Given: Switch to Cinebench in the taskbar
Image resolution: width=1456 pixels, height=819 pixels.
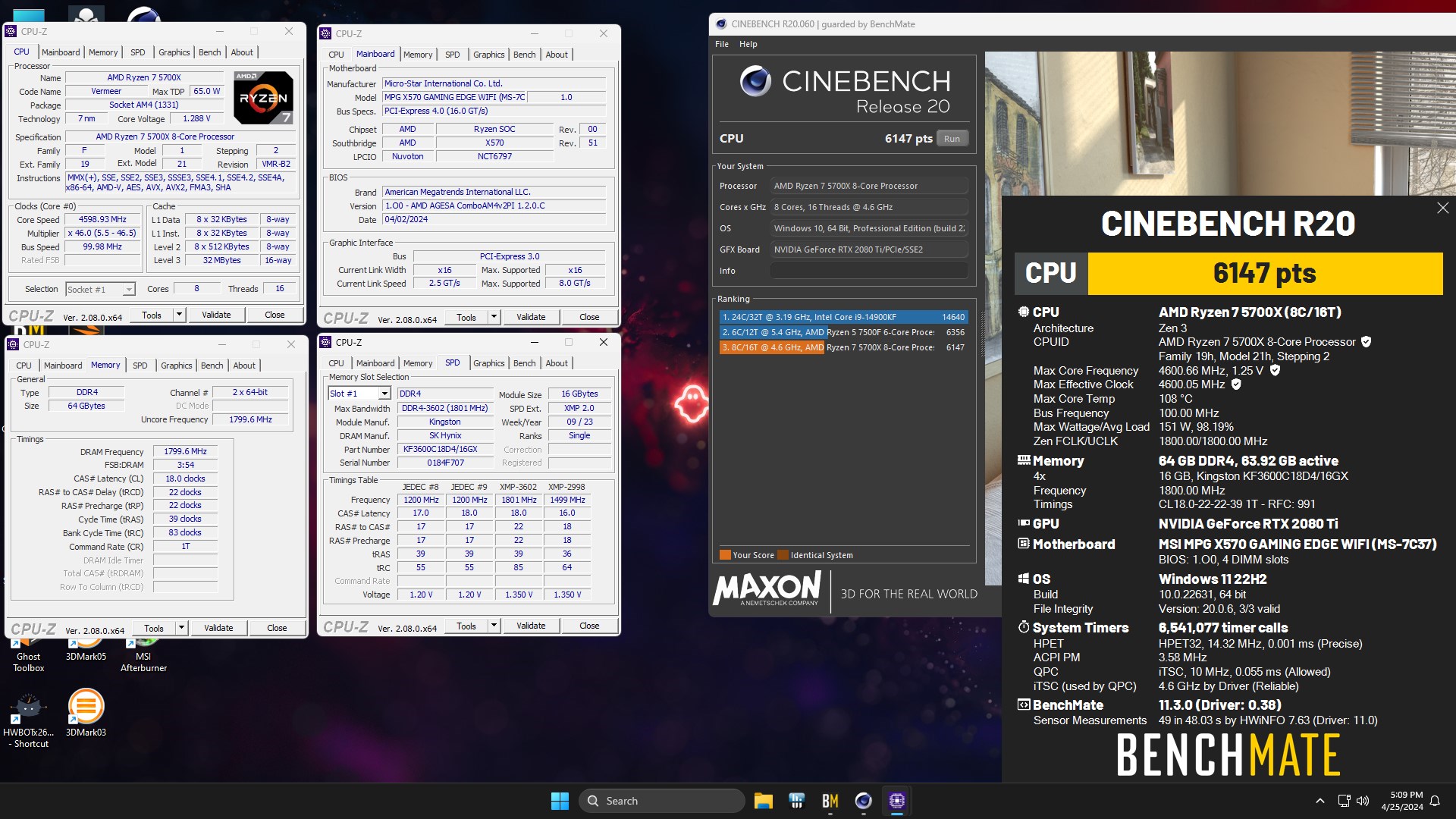Looking at the screenshot, I should coord(863,801).
